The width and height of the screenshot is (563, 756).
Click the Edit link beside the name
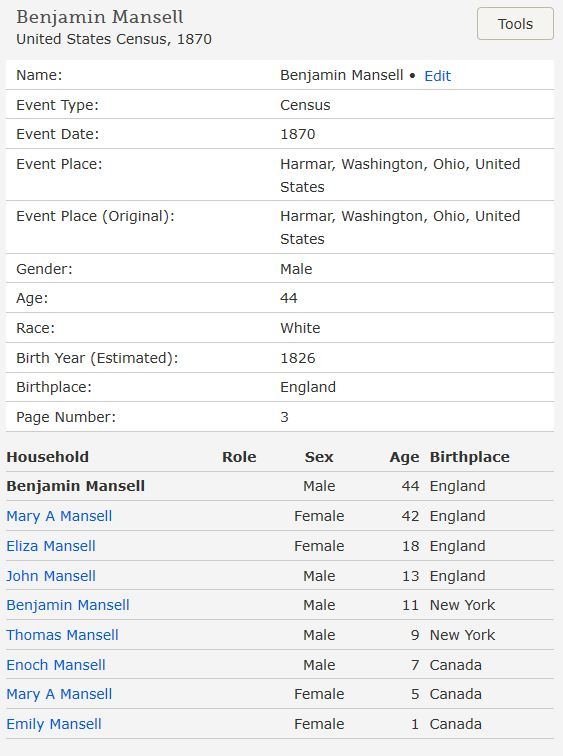point(437,76)
